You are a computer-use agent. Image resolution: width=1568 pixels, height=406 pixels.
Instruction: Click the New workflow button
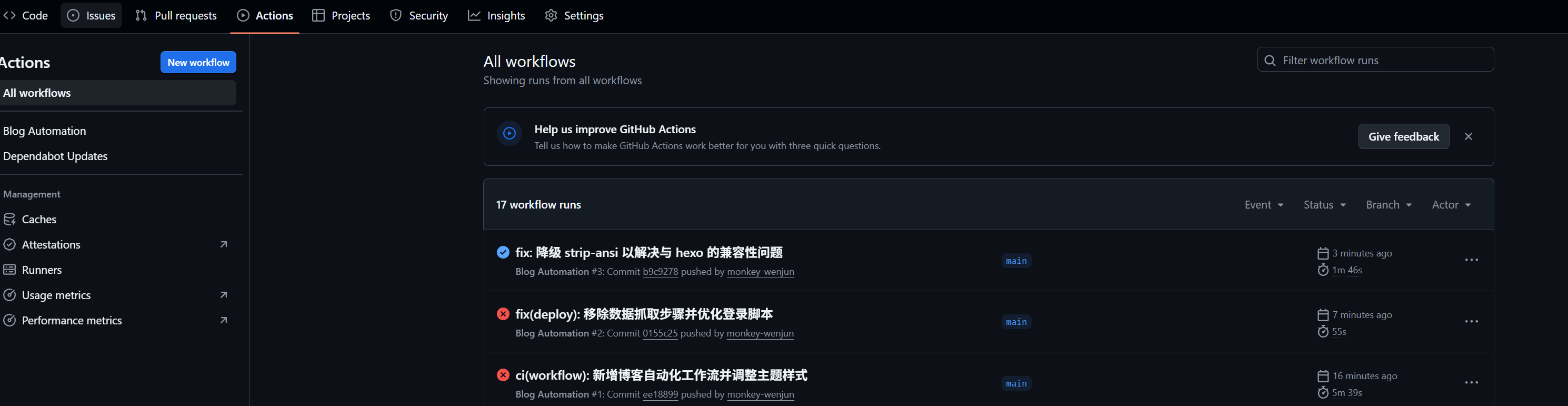198,62
